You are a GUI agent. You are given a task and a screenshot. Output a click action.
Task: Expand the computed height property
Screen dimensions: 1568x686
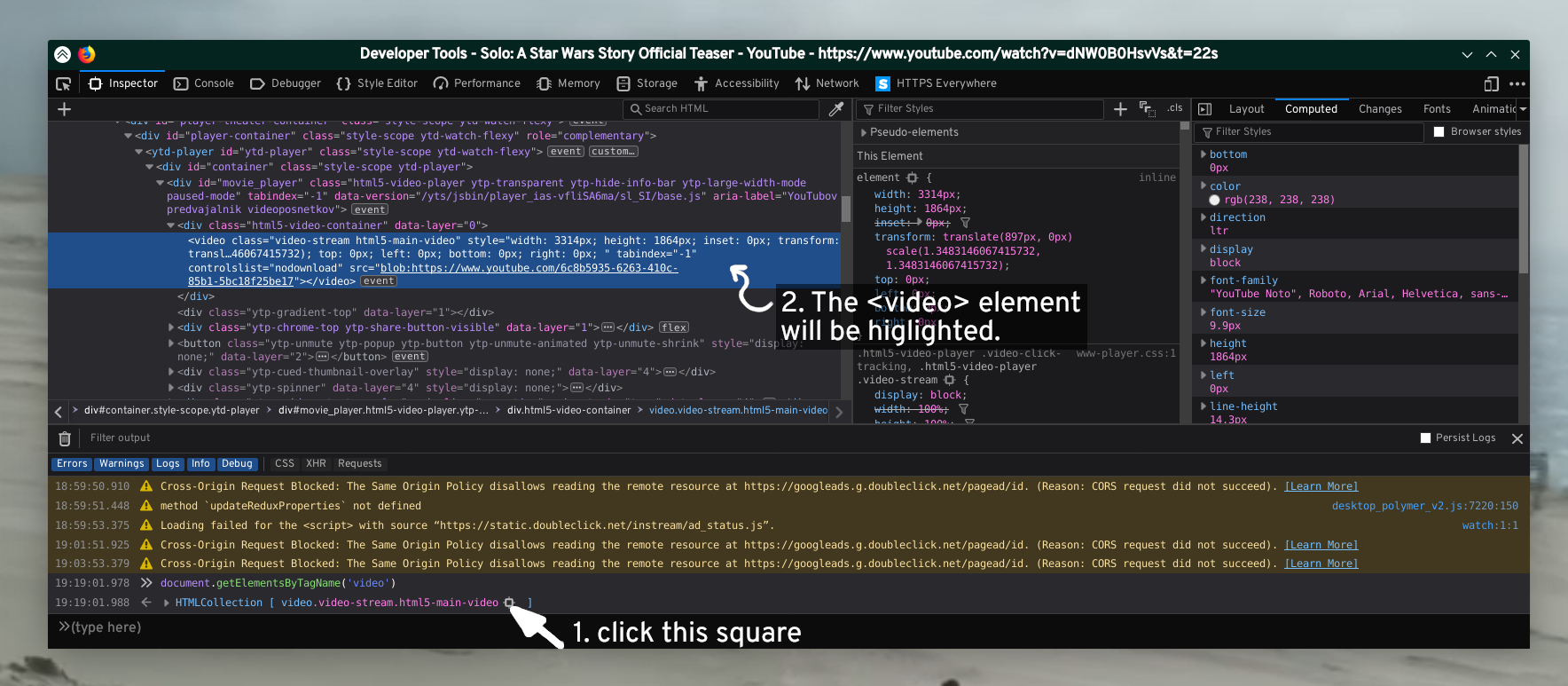pos(1203,343)
